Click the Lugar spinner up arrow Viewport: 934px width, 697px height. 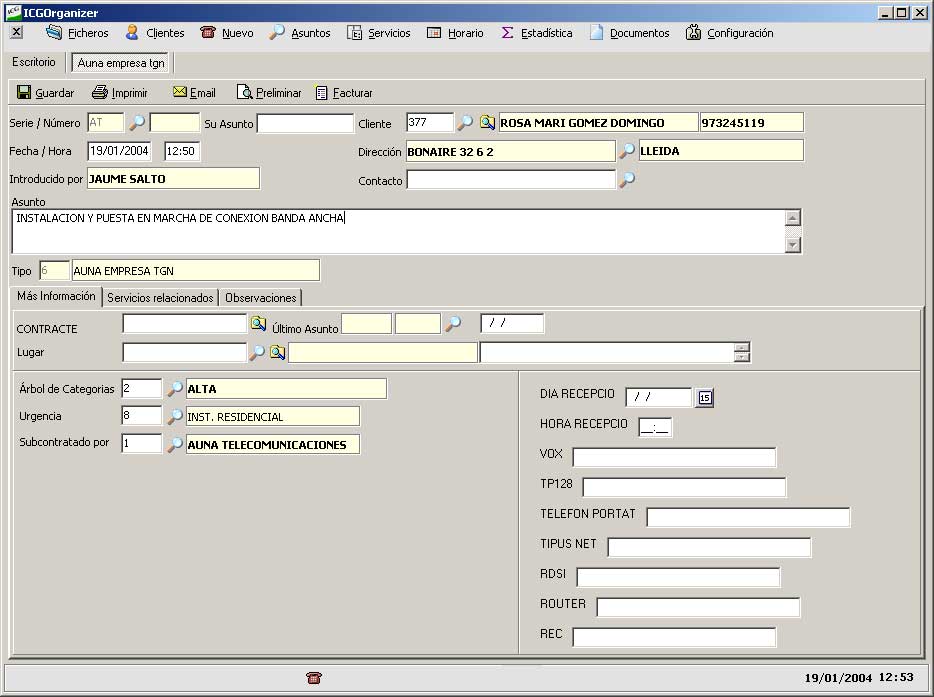pos(741,347)
